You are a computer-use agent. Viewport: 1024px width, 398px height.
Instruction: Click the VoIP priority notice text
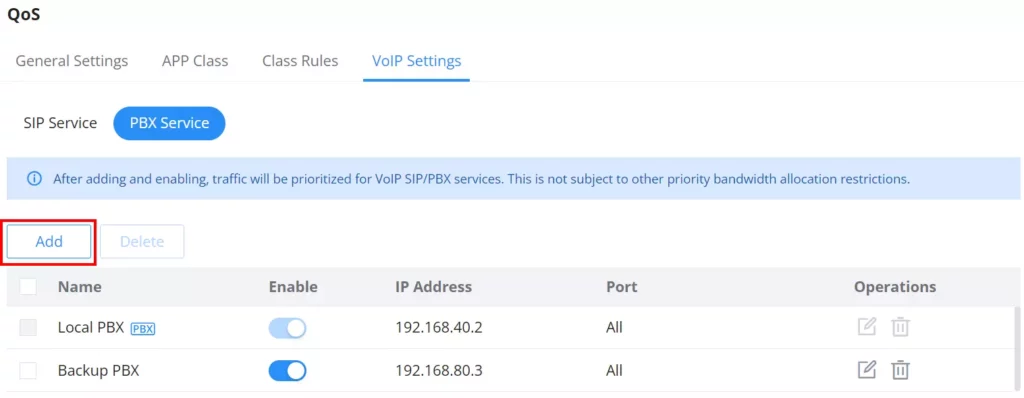pyautogui.click(x=481, y=178)
